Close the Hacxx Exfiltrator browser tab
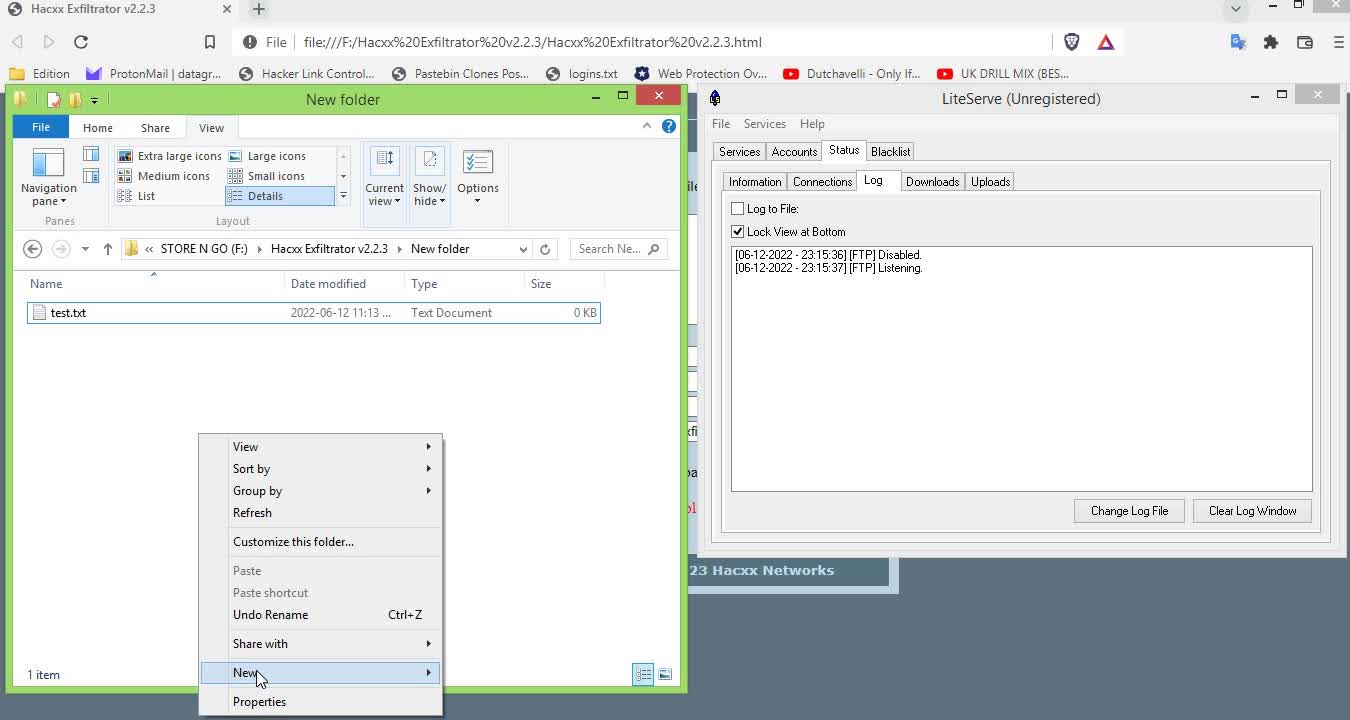The width and height of the screenshot is (1350, 720). (227, 9)
